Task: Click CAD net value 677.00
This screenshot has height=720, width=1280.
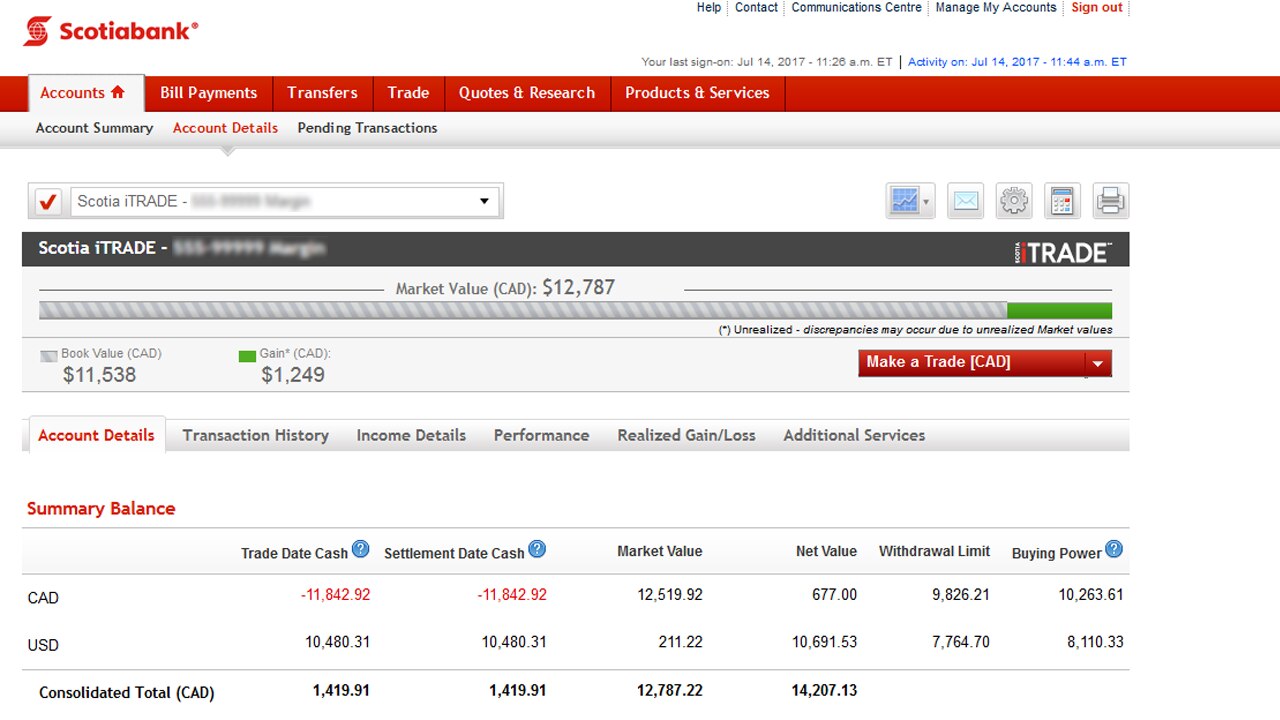Action: [x=834, y=594]
